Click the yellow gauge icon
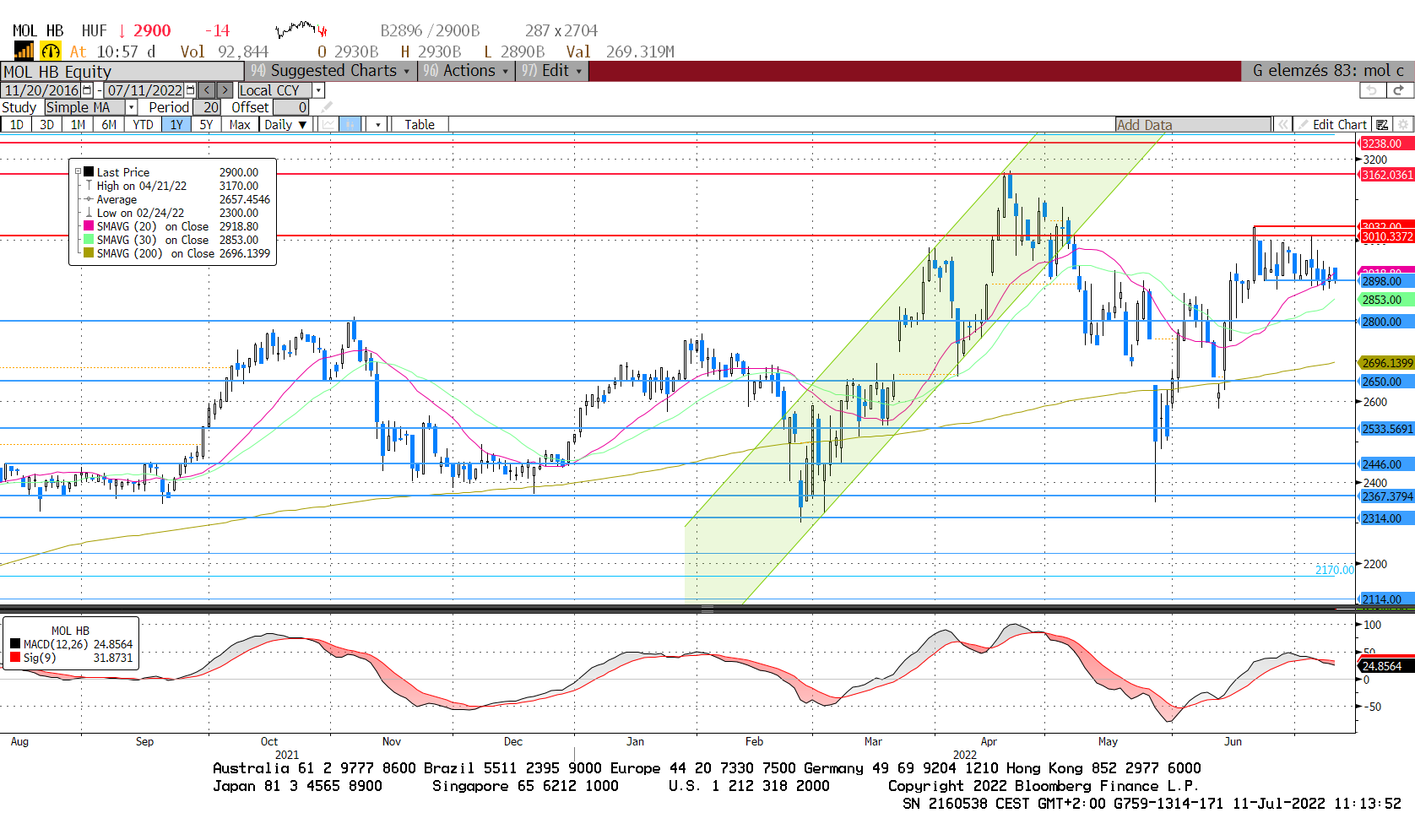The image size is (1415, 840). [51, 51]
